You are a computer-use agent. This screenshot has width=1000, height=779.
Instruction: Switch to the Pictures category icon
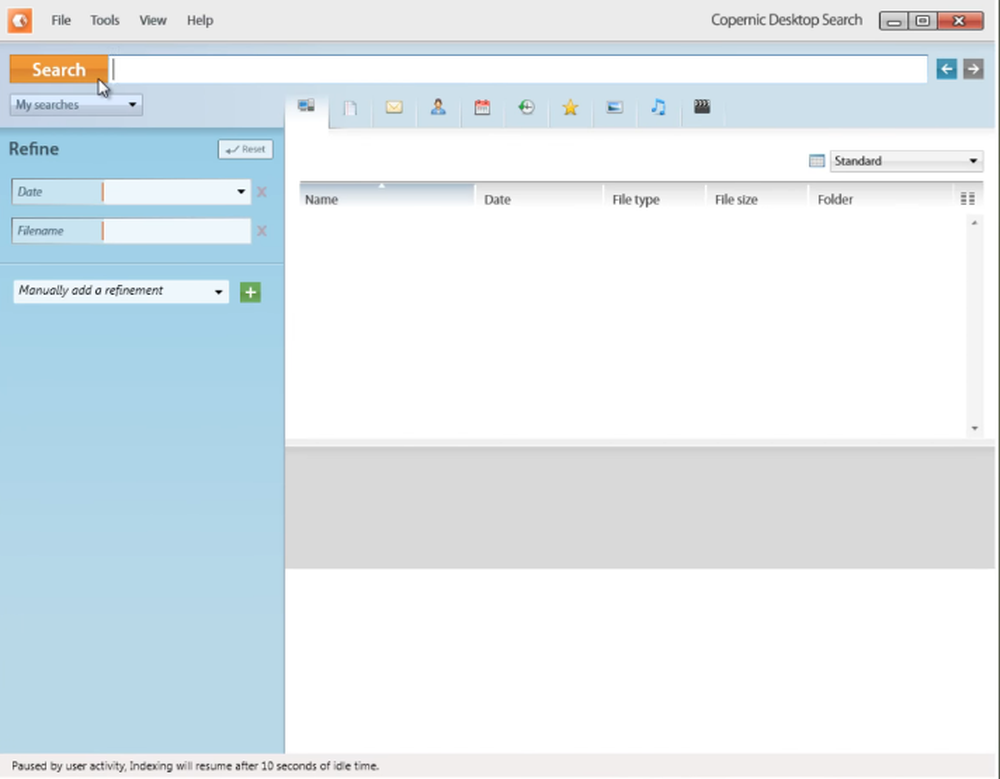tap(614, 107)
